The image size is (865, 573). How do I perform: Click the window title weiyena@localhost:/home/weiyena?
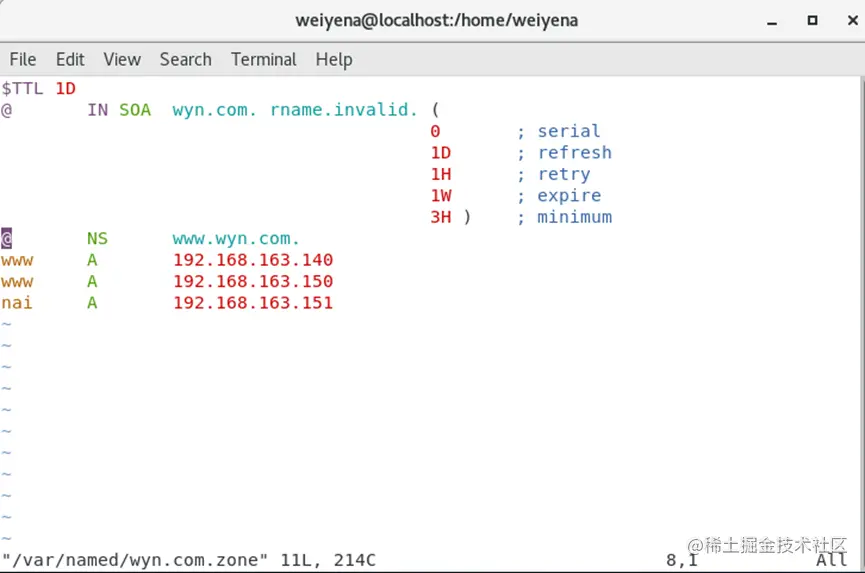tap(437, 20)
